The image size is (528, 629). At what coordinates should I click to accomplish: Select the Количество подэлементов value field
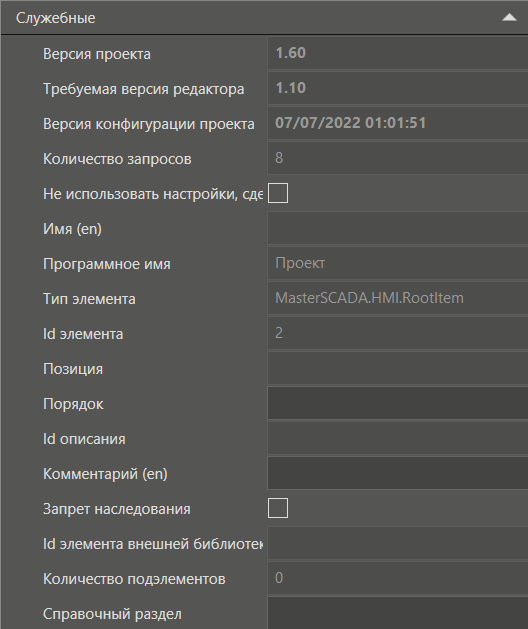(x=398, y=578)
